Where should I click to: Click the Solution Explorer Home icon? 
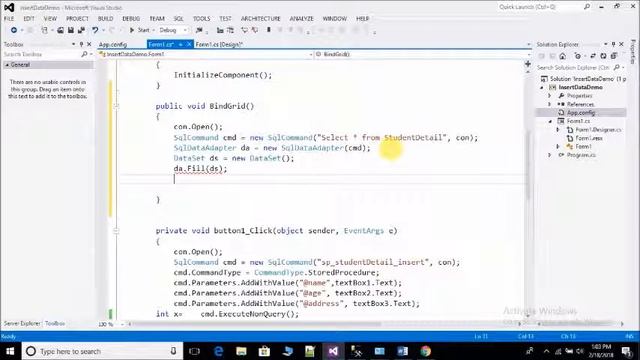pyautogui.click(x=562, y=56)
